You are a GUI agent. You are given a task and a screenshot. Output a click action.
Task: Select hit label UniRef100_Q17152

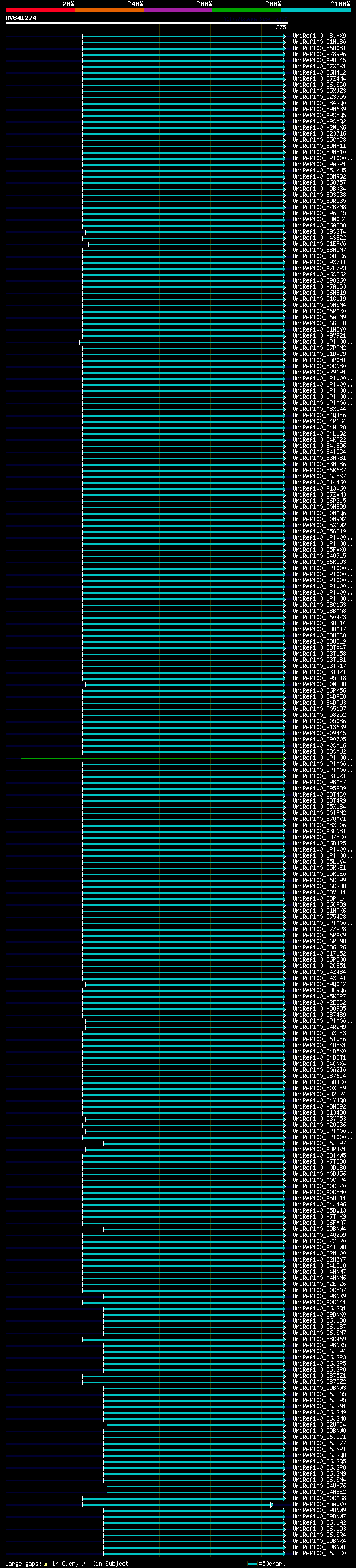tap(319, 954)
